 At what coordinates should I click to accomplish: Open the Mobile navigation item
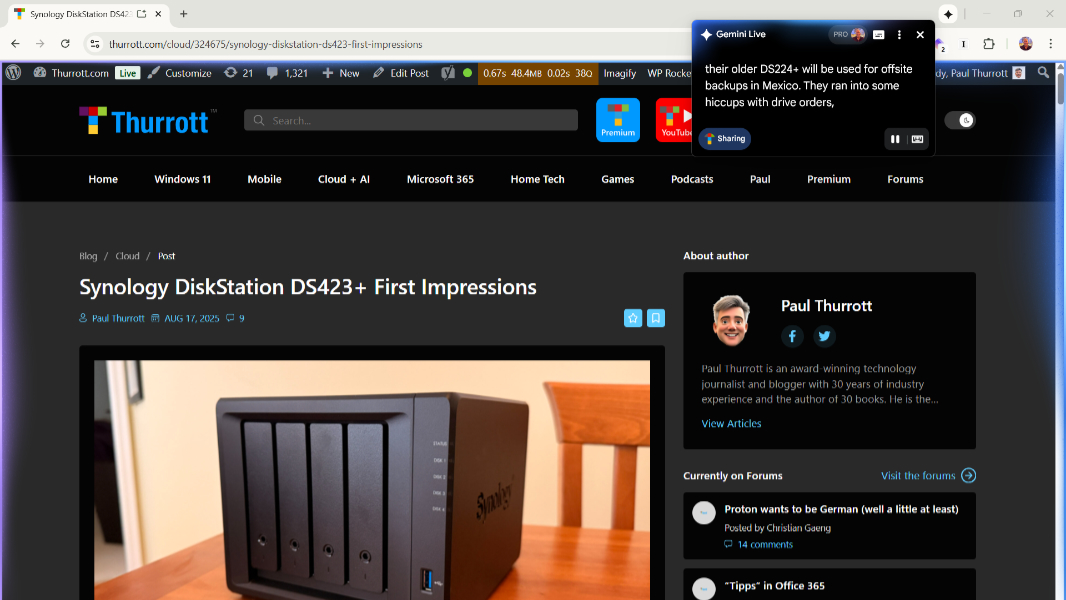point(264,179)
